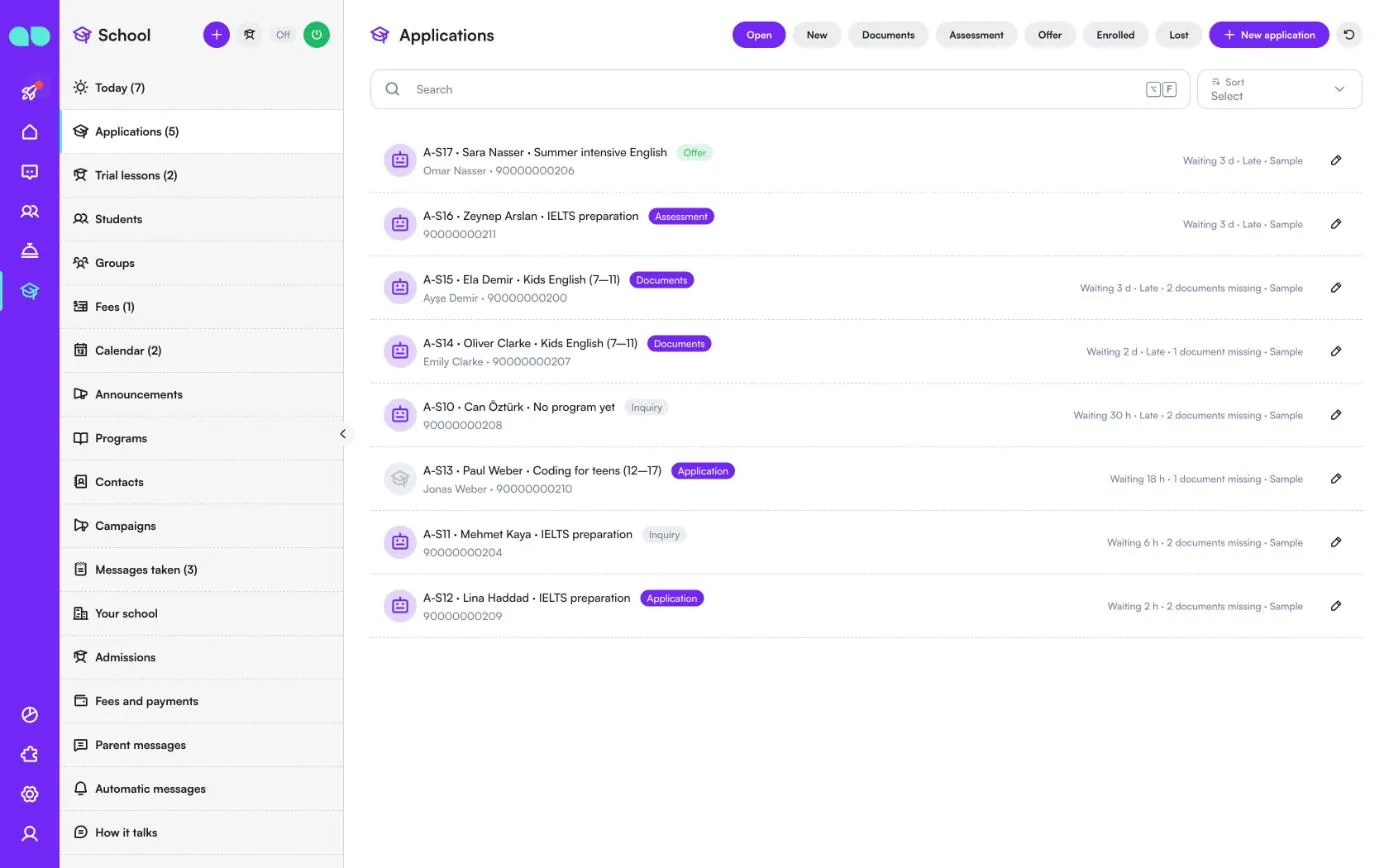Click the refresh icon next to New application
Screen dimensions: 1389x868
click(1350, 35)
